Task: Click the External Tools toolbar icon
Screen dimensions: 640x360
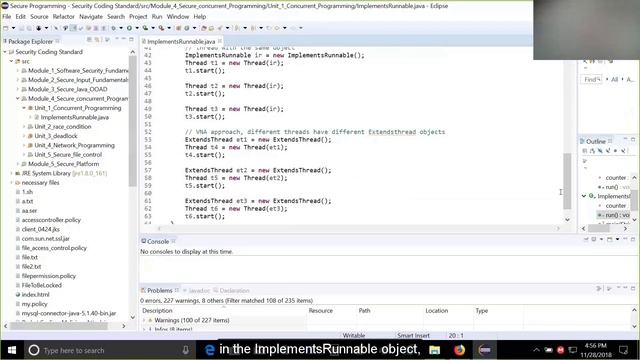Action: [161, 28]
